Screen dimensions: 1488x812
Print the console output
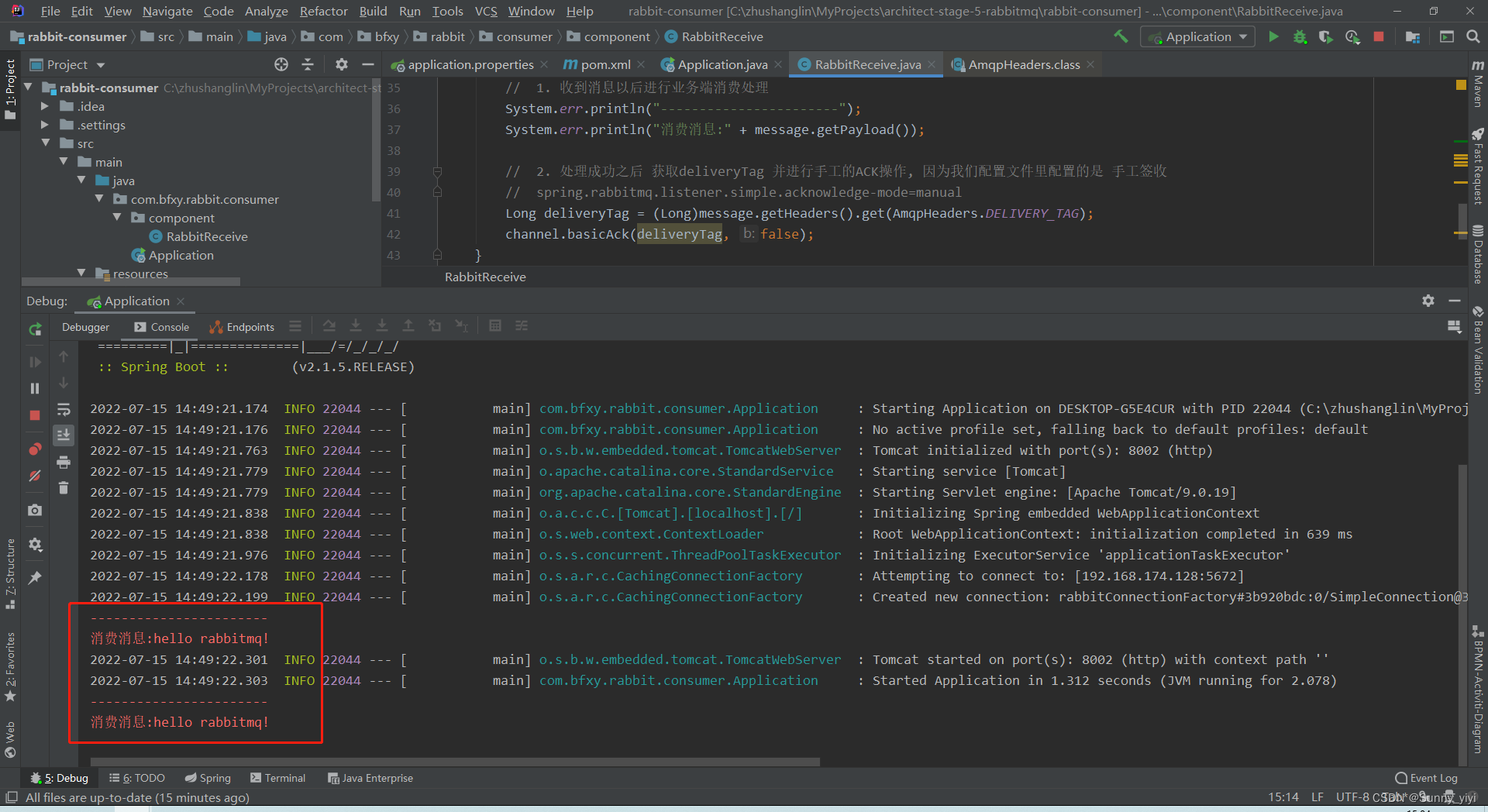pyautogui.click(x=64, y=462)
